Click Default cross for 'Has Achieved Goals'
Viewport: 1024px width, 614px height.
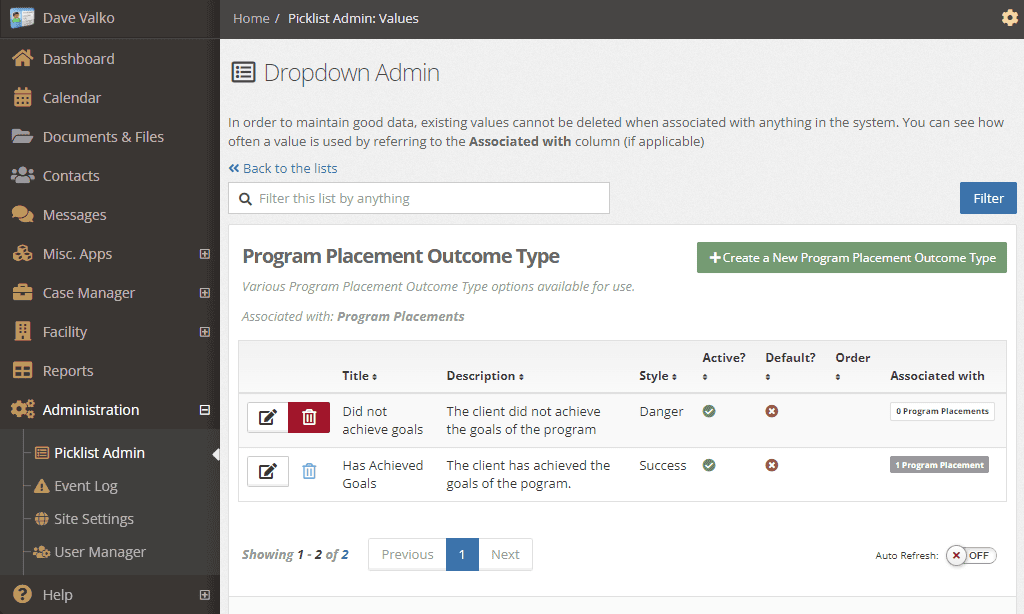(x=771, y=465)
